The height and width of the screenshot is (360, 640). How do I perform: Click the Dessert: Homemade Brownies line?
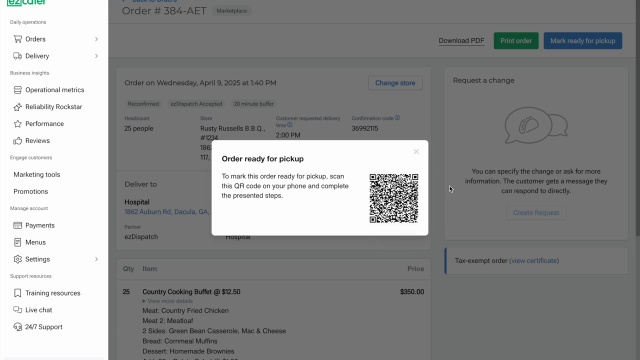pyautogui.click(x=188, y=351)
